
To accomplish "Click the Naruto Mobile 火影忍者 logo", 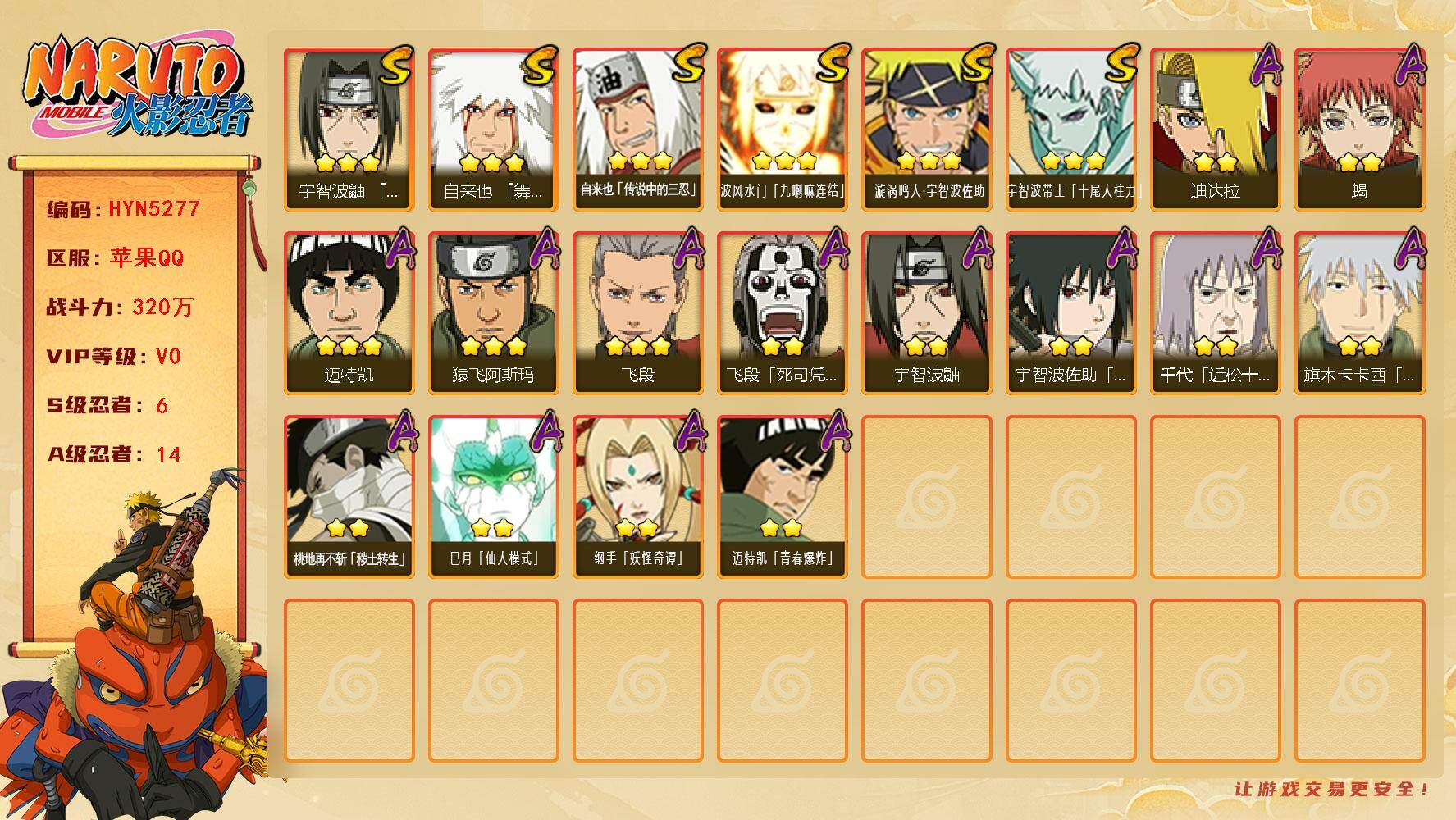I will (138, 88).
